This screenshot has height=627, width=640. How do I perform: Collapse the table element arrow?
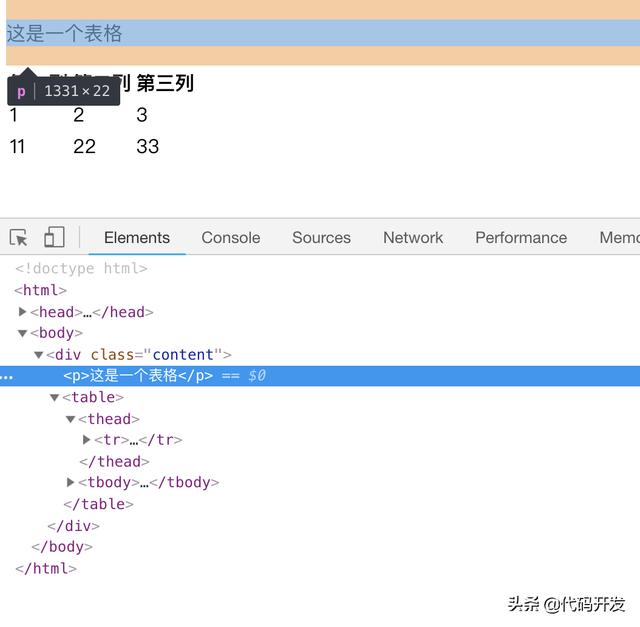[54, 398]
